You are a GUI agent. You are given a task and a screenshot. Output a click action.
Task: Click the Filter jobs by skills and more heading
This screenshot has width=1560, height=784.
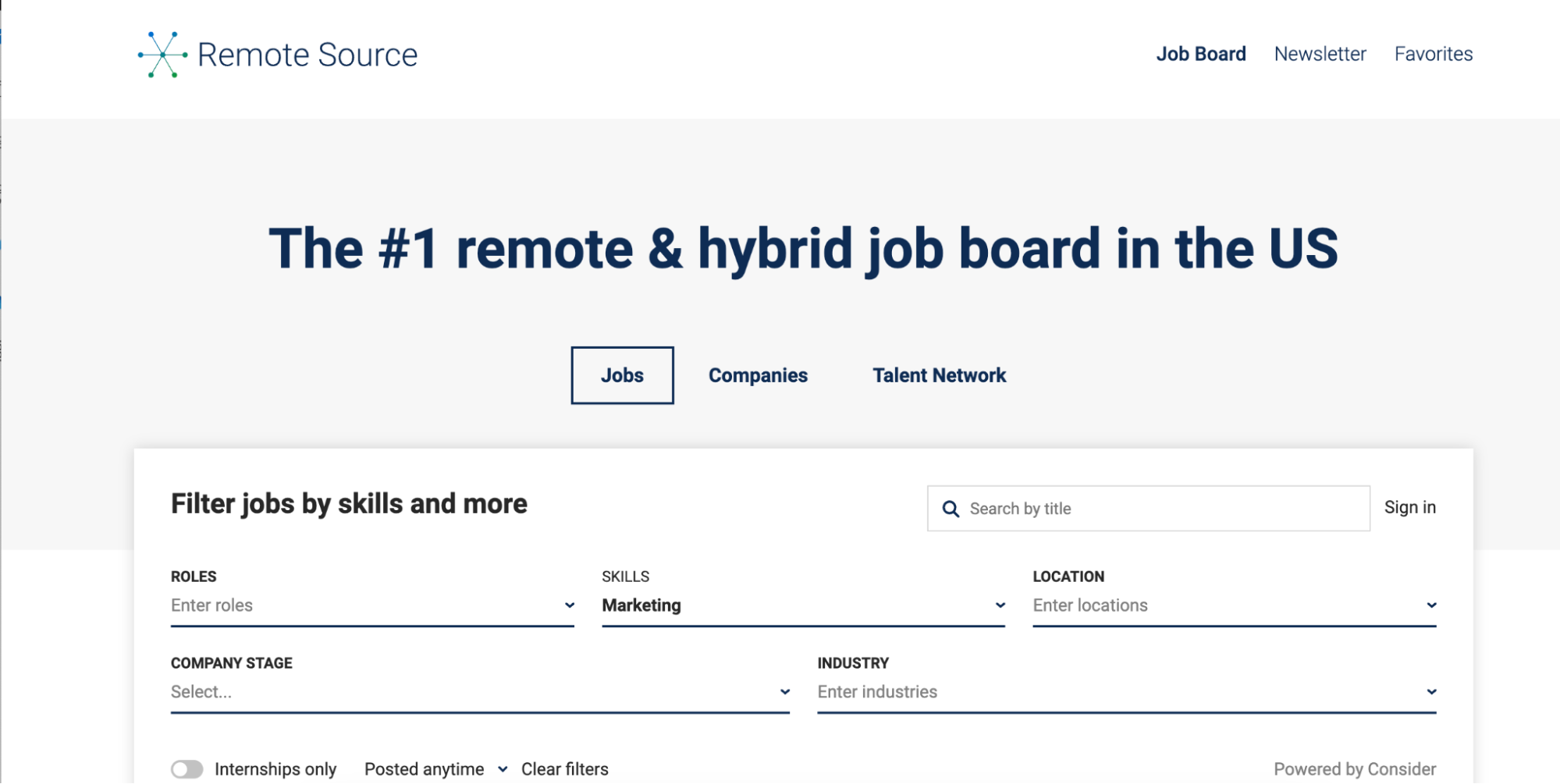(x=349, y=504)
